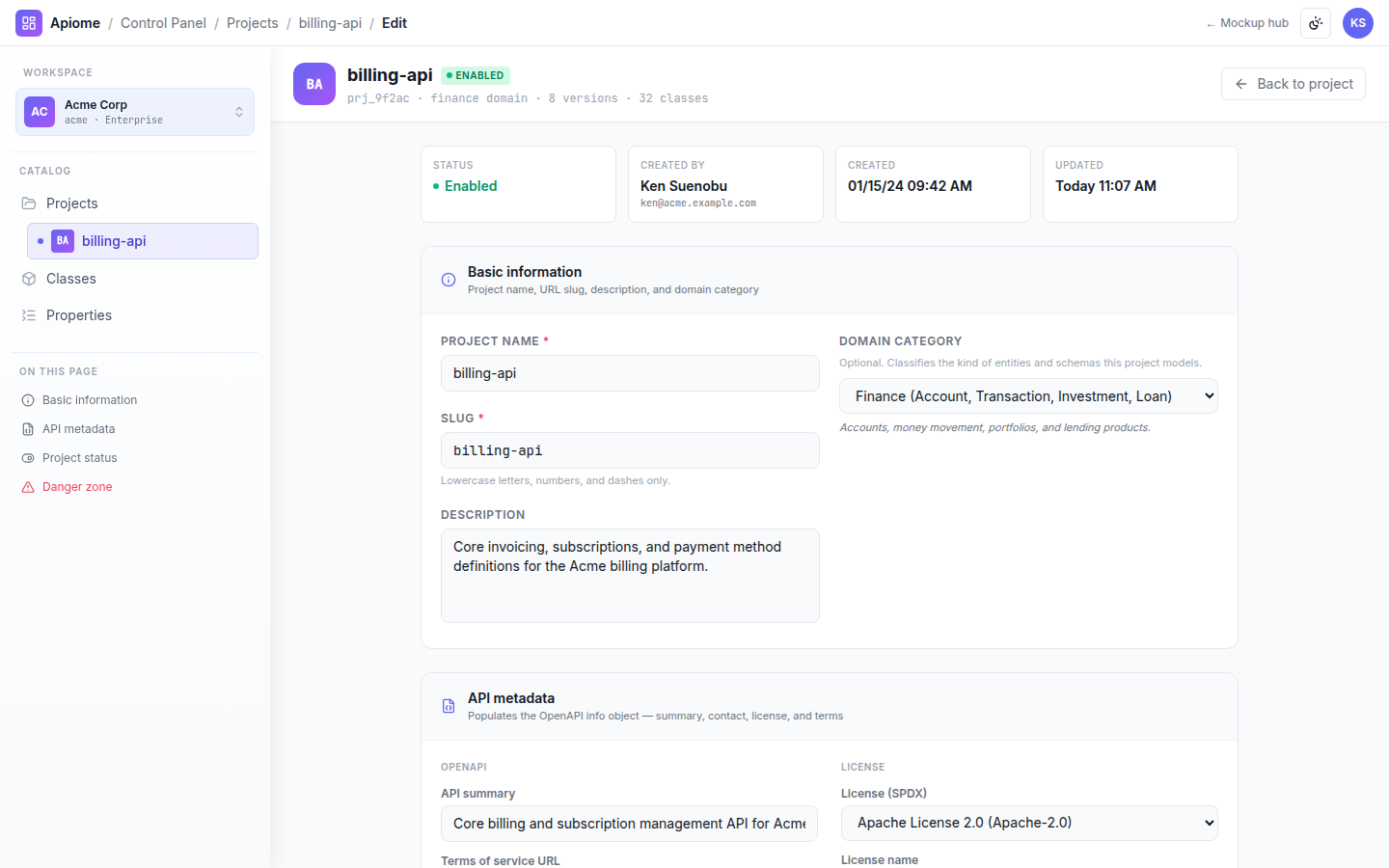Click the Updated Today 11:07 AM value
Image resolution: width=1389 pixels, height=868 pixels.
(x=1105, y=186)
